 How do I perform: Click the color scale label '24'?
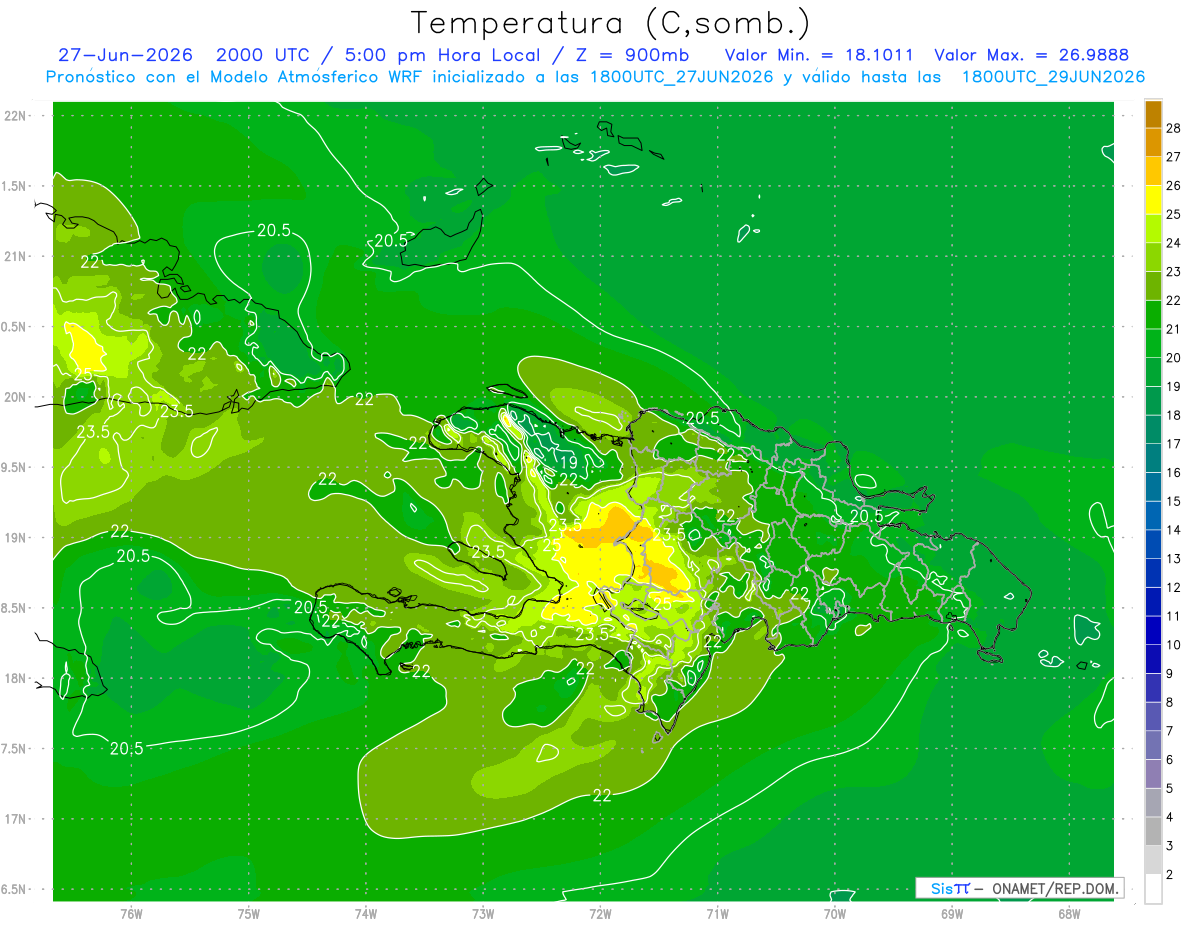[x=1174, y=243]
